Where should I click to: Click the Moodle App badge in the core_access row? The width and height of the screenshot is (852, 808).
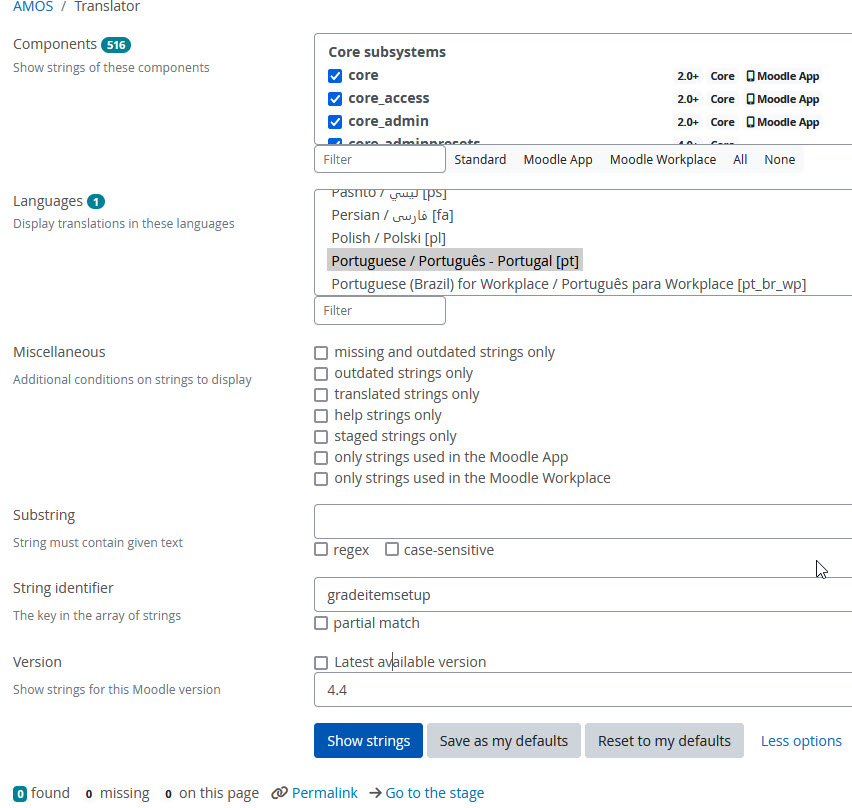pyautogui.click(x=782, y=99)
